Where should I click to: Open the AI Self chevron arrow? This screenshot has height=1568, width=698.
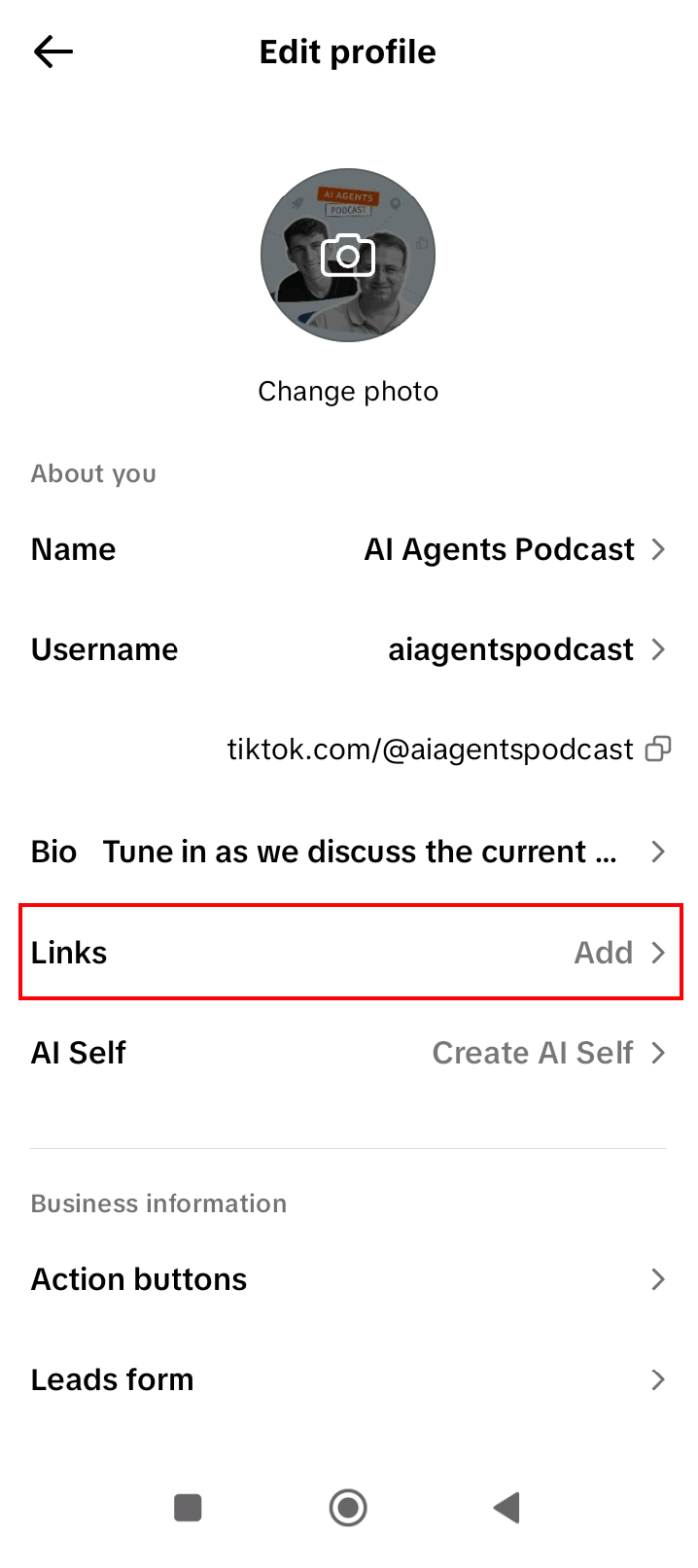[658, 1053]
